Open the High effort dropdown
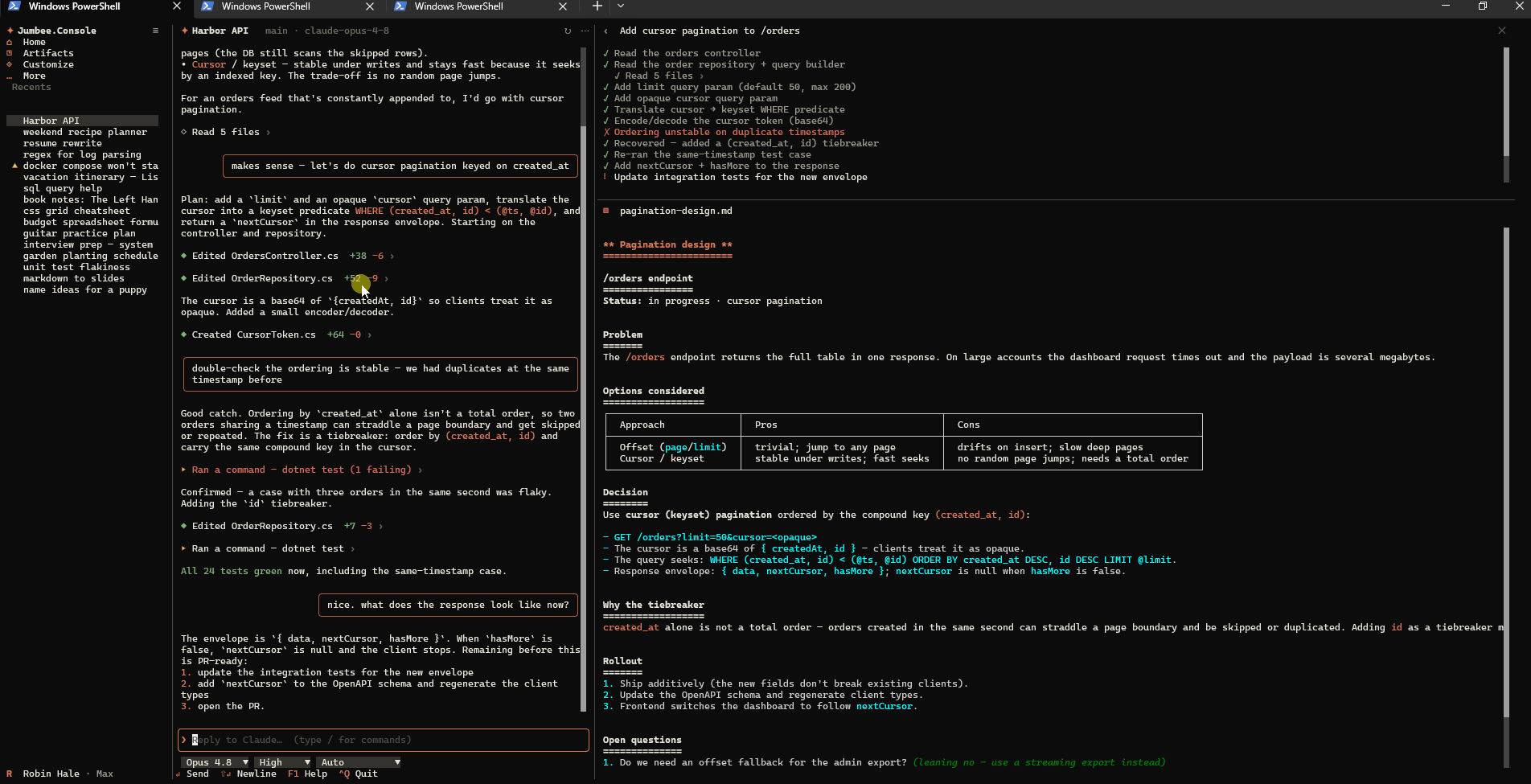 282,762
